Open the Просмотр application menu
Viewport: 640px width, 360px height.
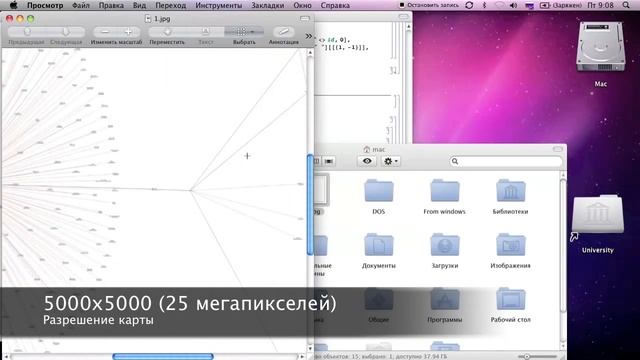tap(45, 5)
